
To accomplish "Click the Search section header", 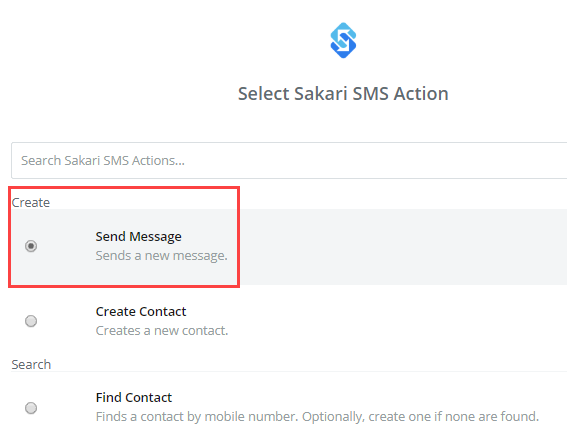I will [x=31, y=365].
